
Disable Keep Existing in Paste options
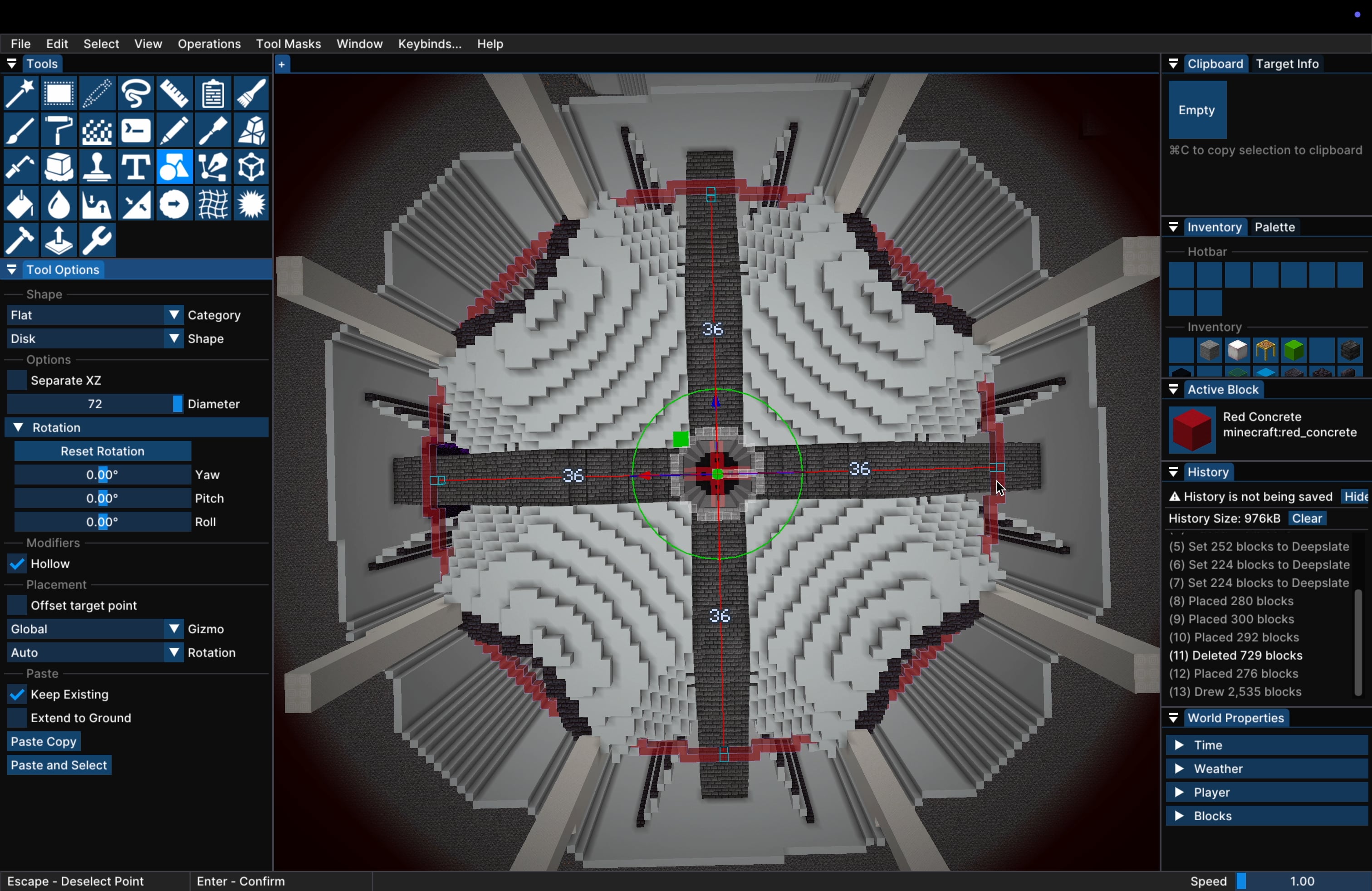point(17,694)
